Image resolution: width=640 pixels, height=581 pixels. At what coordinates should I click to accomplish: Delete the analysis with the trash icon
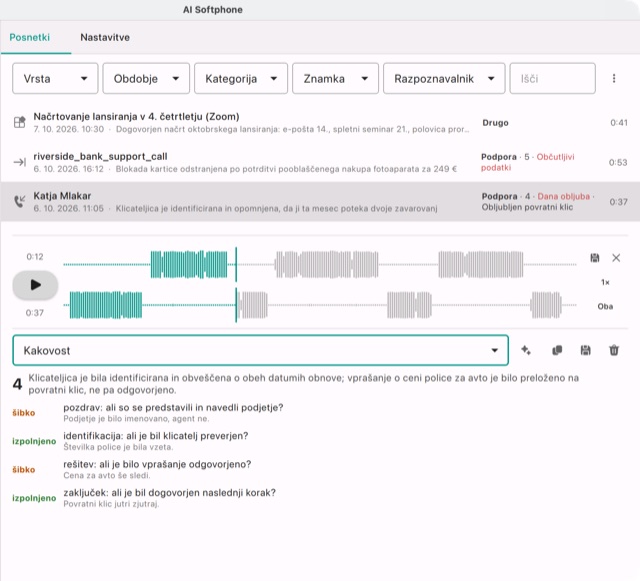coord(614,350)
